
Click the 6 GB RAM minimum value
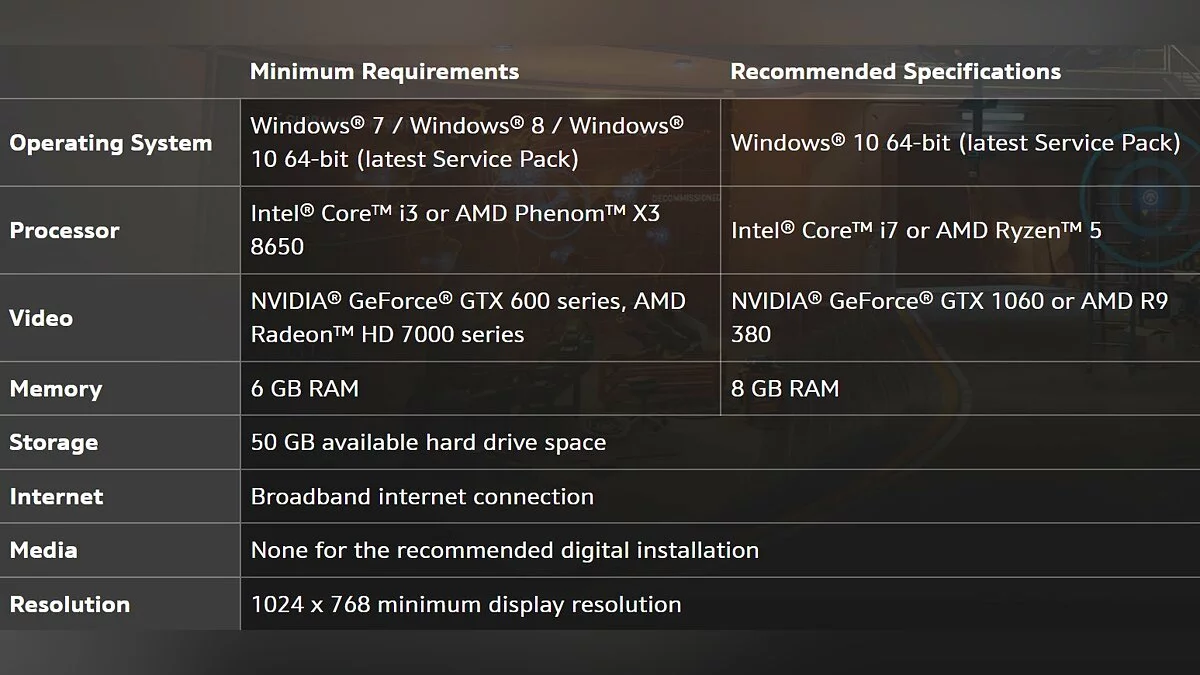point(304,389)
